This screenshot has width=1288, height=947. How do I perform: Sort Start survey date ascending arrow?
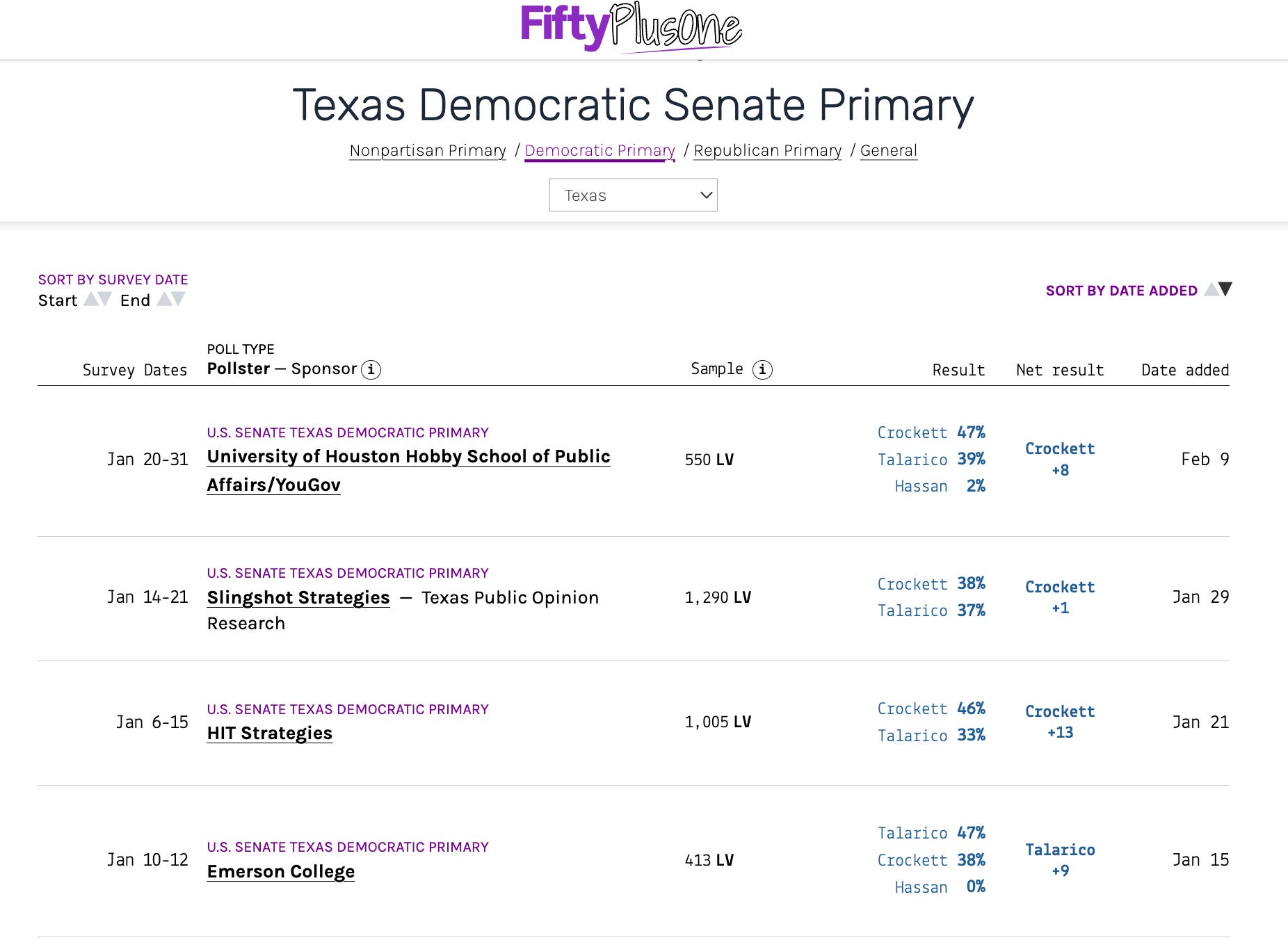click(91, 299)
